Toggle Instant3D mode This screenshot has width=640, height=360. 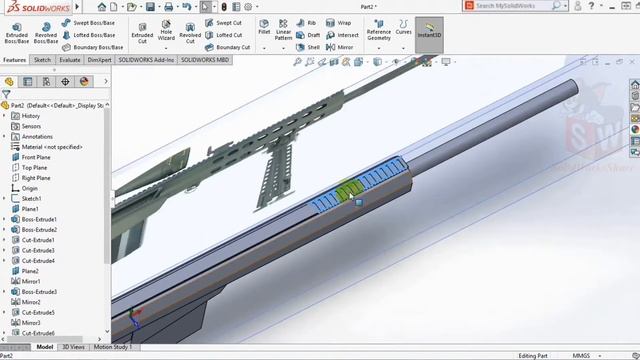point(429,35)
